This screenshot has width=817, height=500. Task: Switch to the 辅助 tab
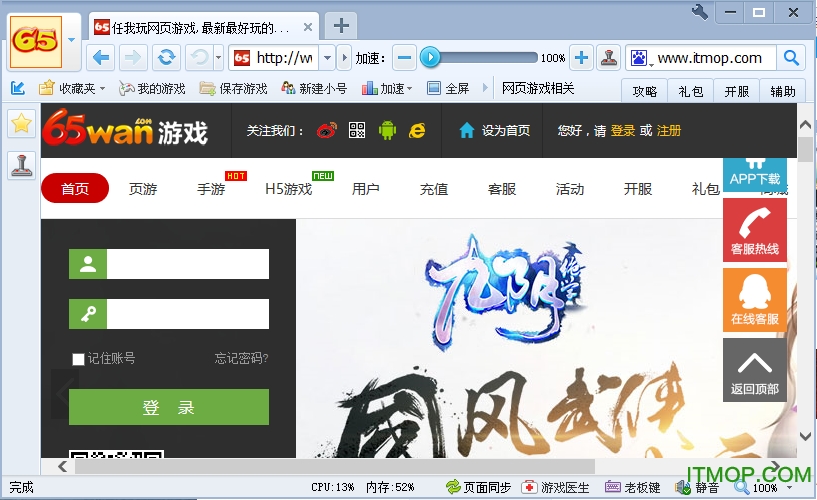click(783, 91)
